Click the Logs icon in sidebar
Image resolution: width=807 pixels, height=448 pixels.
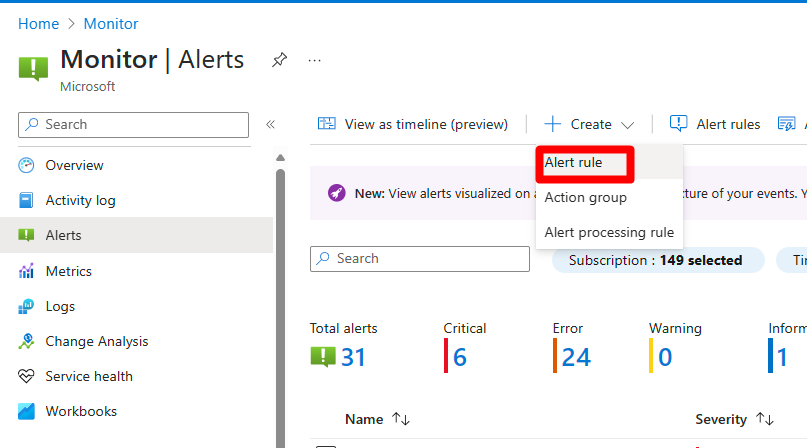(27, 307)
